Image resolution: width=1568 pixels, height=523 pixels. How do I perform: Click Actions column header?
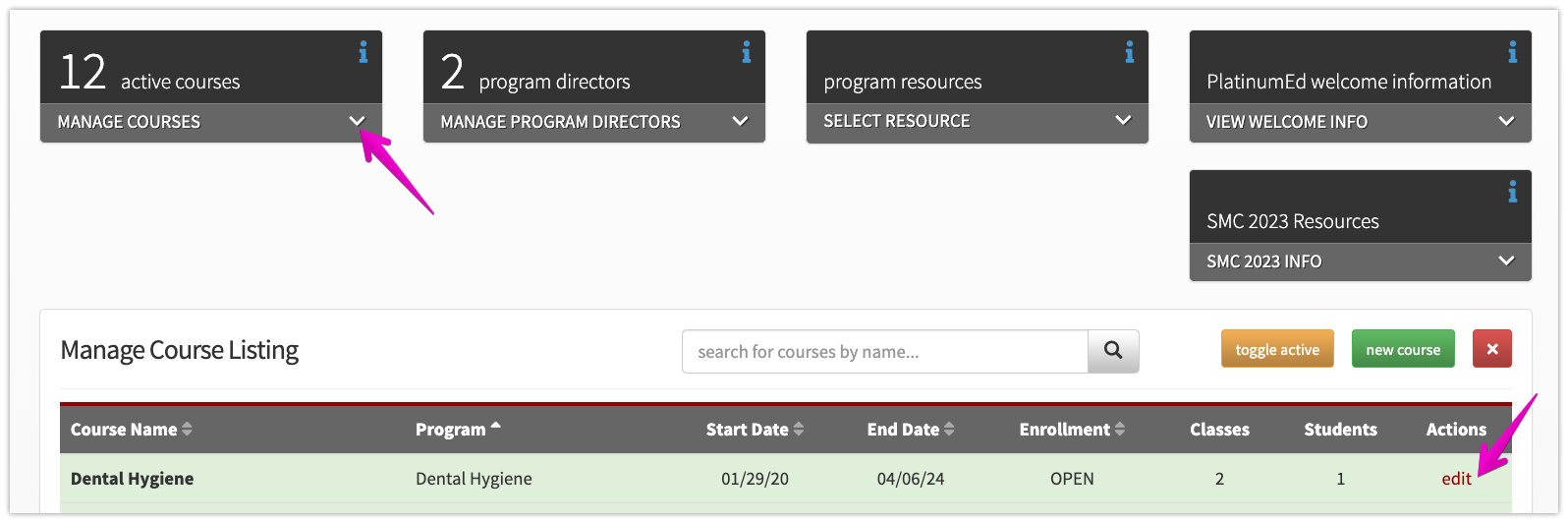1456,430
